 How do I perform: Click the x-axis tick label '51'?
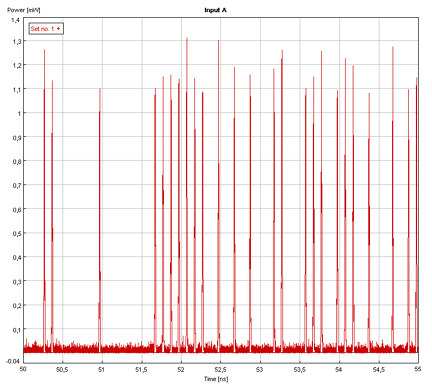tap(102, 369)
